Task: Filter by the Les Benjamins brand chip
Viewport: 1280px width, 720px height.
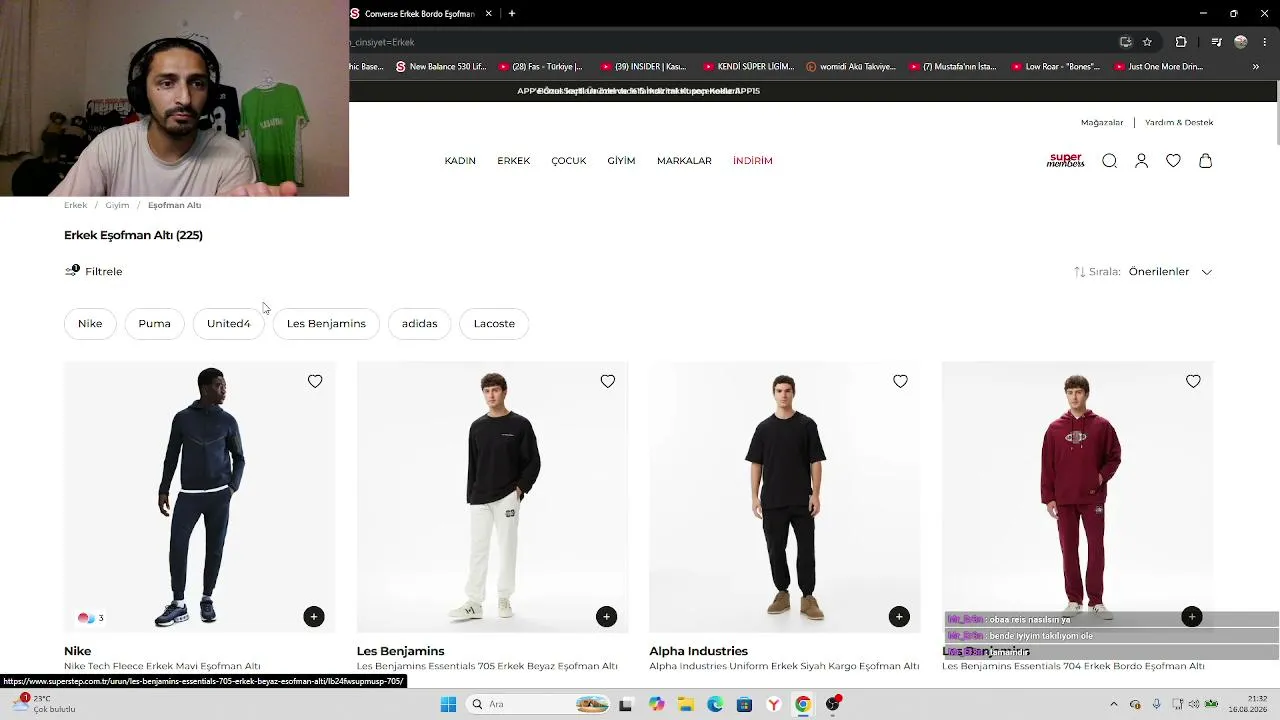Action: [x=326, y=324]
